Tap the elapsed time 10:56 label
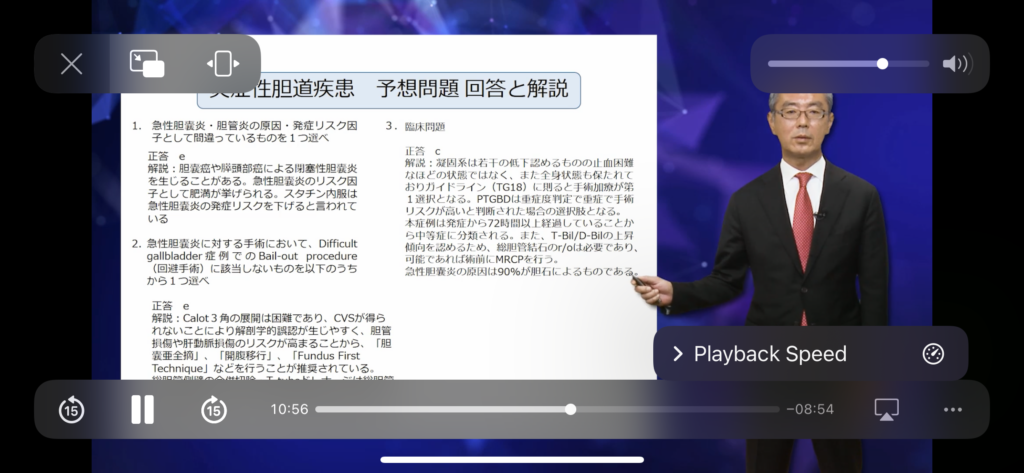 click(289, 409)
